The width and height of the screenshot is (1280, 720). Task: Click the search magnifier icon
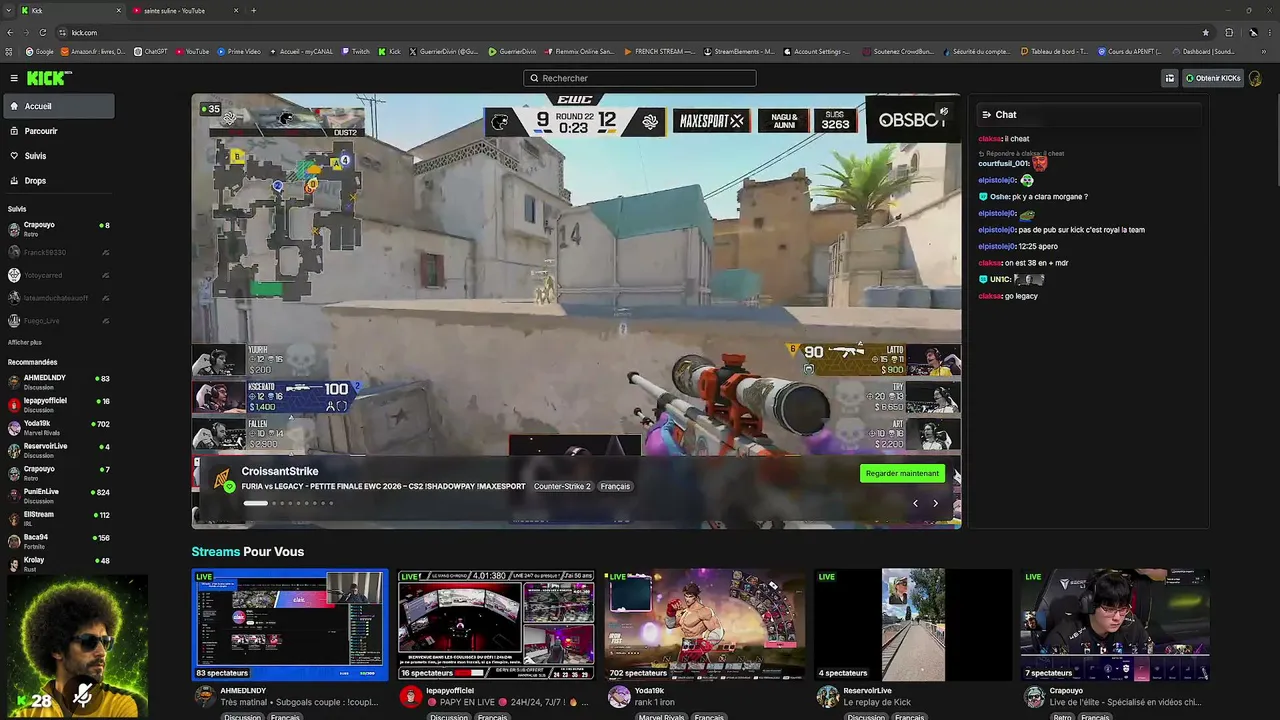[x=534, y=78]
